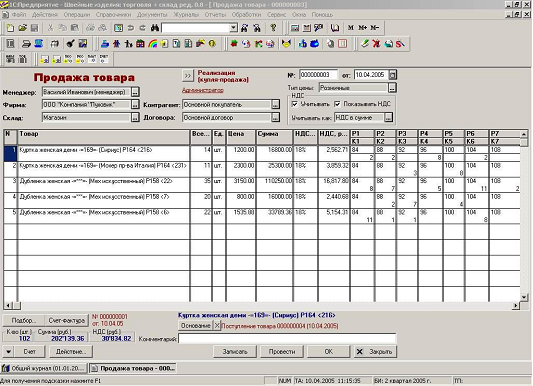The image size is (533, 386).
Task: Open the calculator icon in top toolbar
Action: [295, 28]
